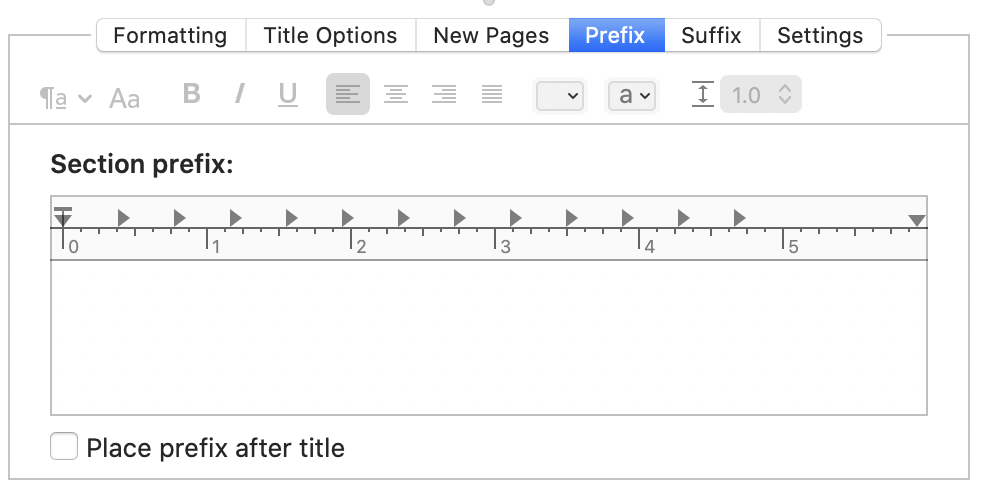This screenshot has height=496, width=984.
Task: Switch to the Formatting tab
Action: (x=171, y=35)
